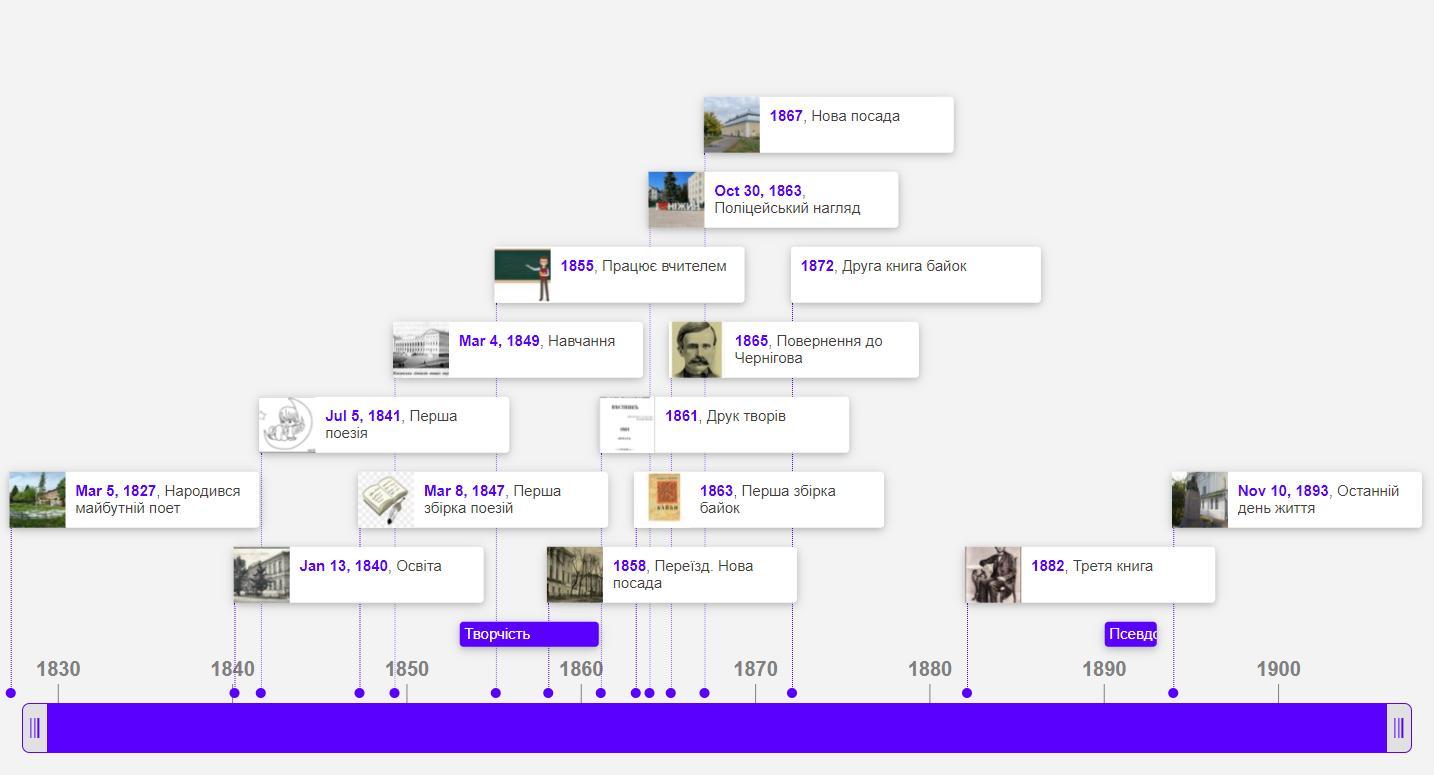Open the Oct 30, 1863 Поліцейський нагляд event

tap(773, 200)
